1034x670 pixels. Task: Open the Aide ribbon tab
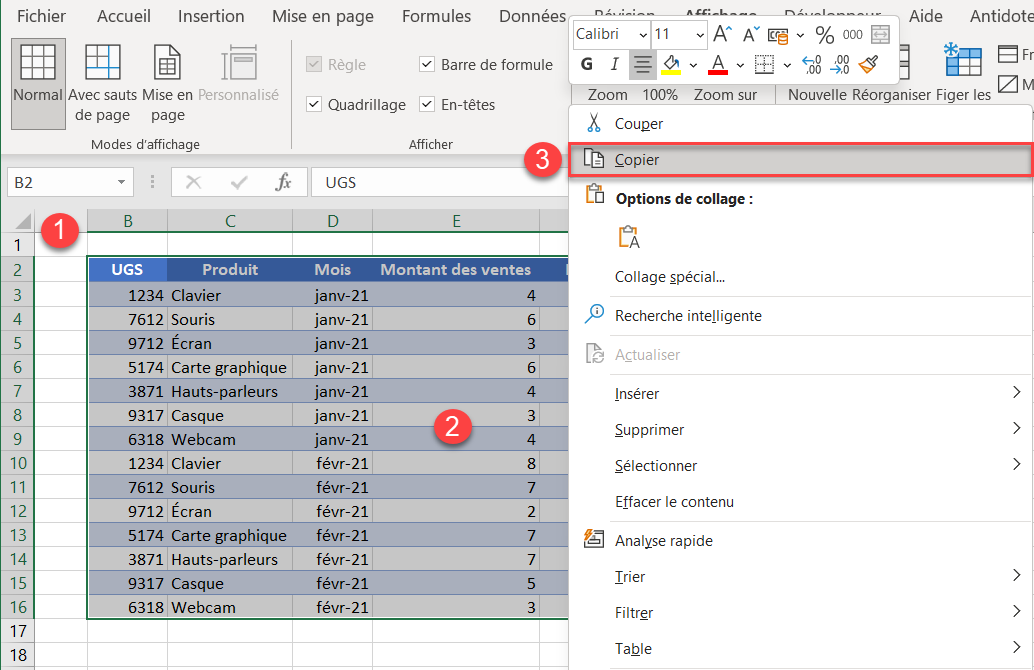(x=926, y=16)
